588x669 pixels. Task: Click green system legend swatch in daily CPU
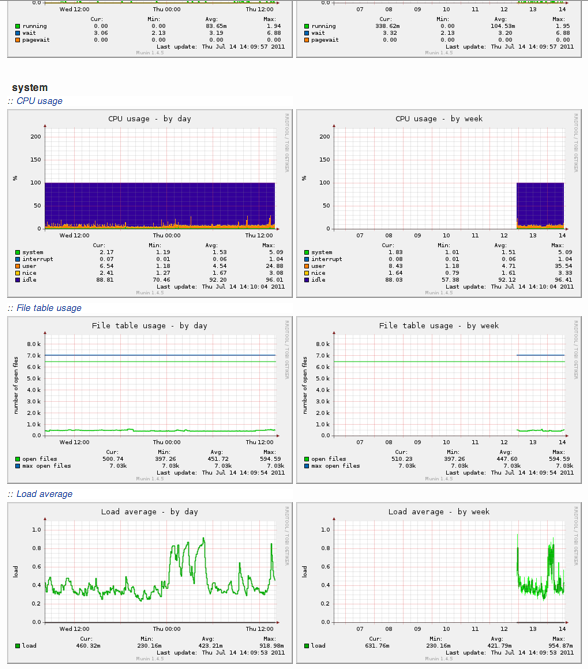click(x=17, y=253)
